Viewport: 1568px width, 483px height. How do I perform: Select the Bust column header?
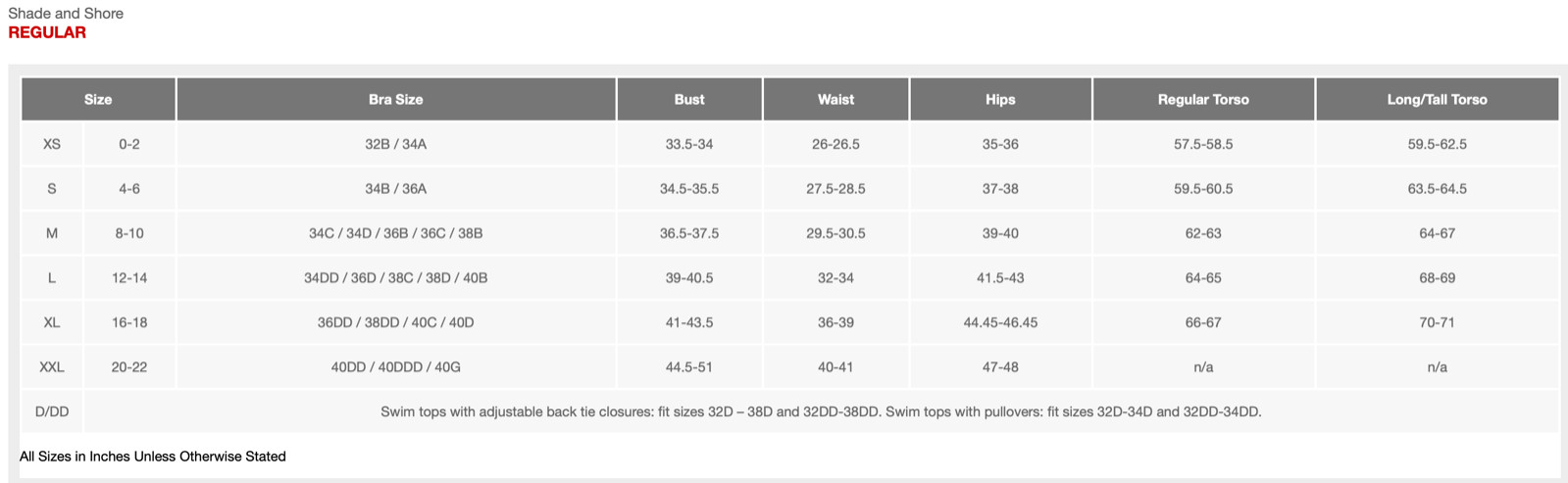[x=688, y=99]
